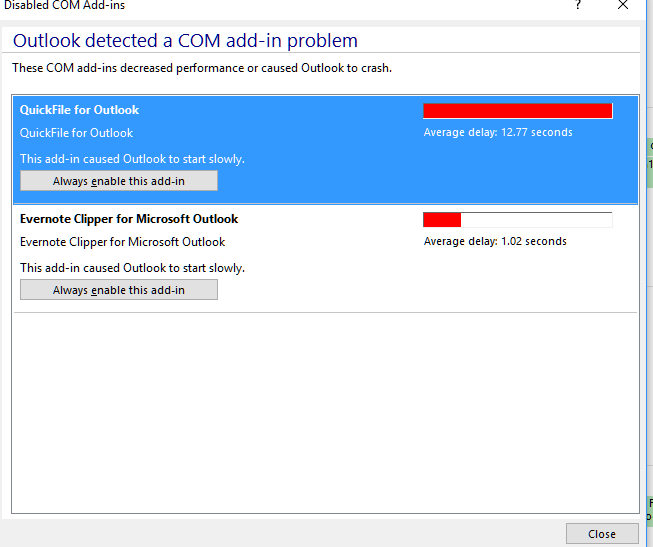Viewport: 653px width, 547px height.
Task: Open dialog help question mark
Action: 578,5
